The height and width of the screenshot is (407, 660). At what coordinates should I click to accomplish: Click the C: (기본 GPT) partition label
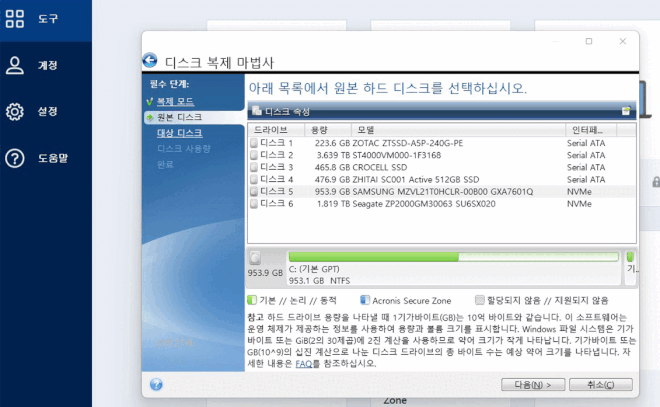314,269
